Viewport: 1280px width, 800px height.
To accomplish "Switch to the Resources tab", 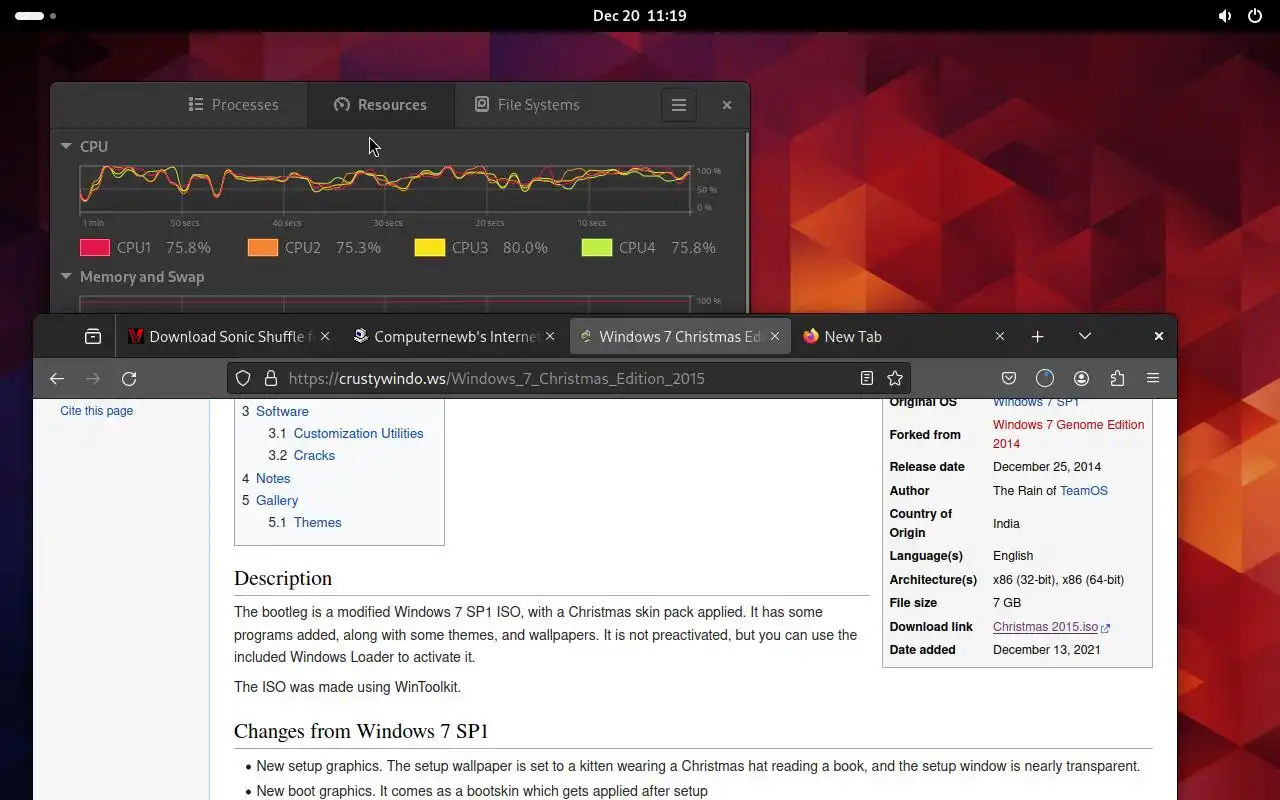I will [x=380, y=105].
